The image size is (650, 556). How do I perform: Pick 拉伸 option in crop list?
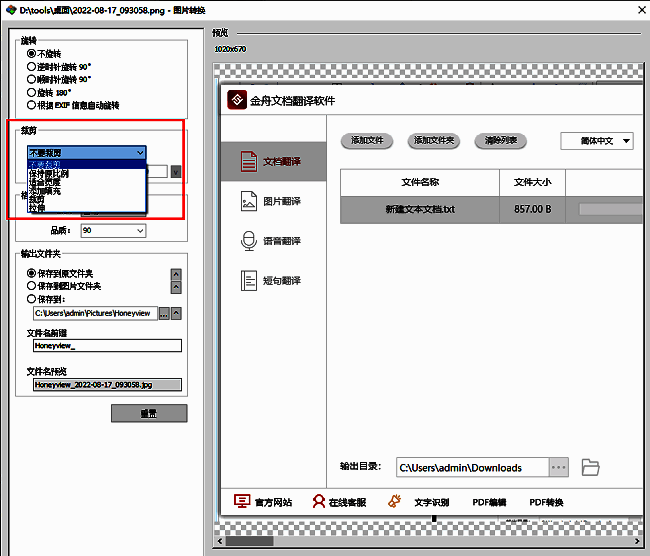click(x=37, y=207)
